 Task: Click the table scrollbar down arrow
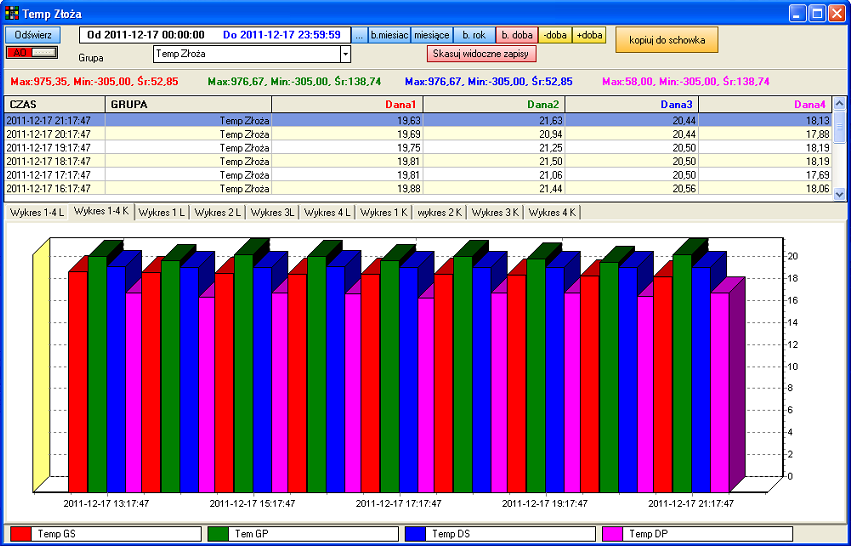839,194
